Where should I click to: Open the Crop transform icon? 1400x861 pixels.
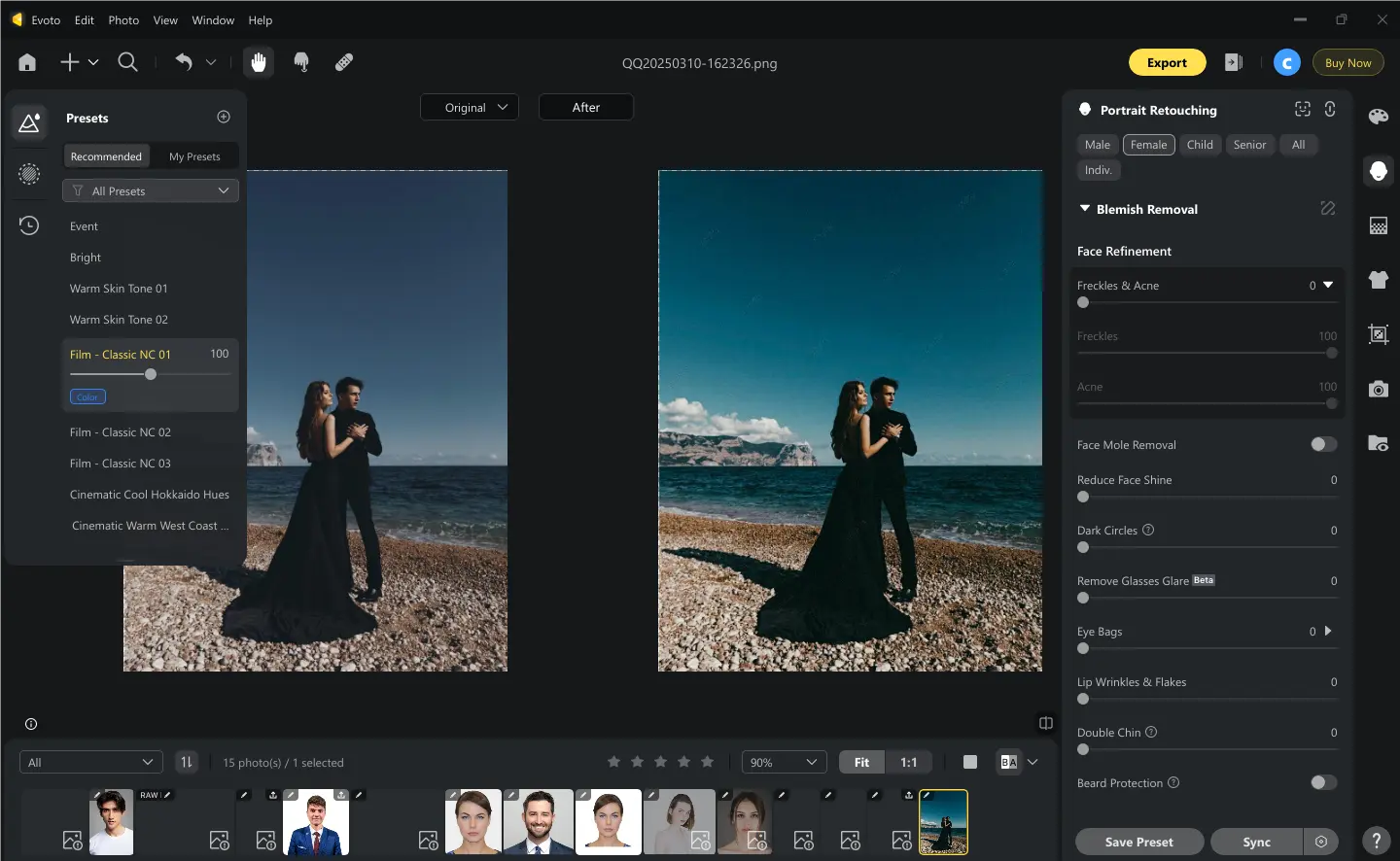[x=1379, y=334]
